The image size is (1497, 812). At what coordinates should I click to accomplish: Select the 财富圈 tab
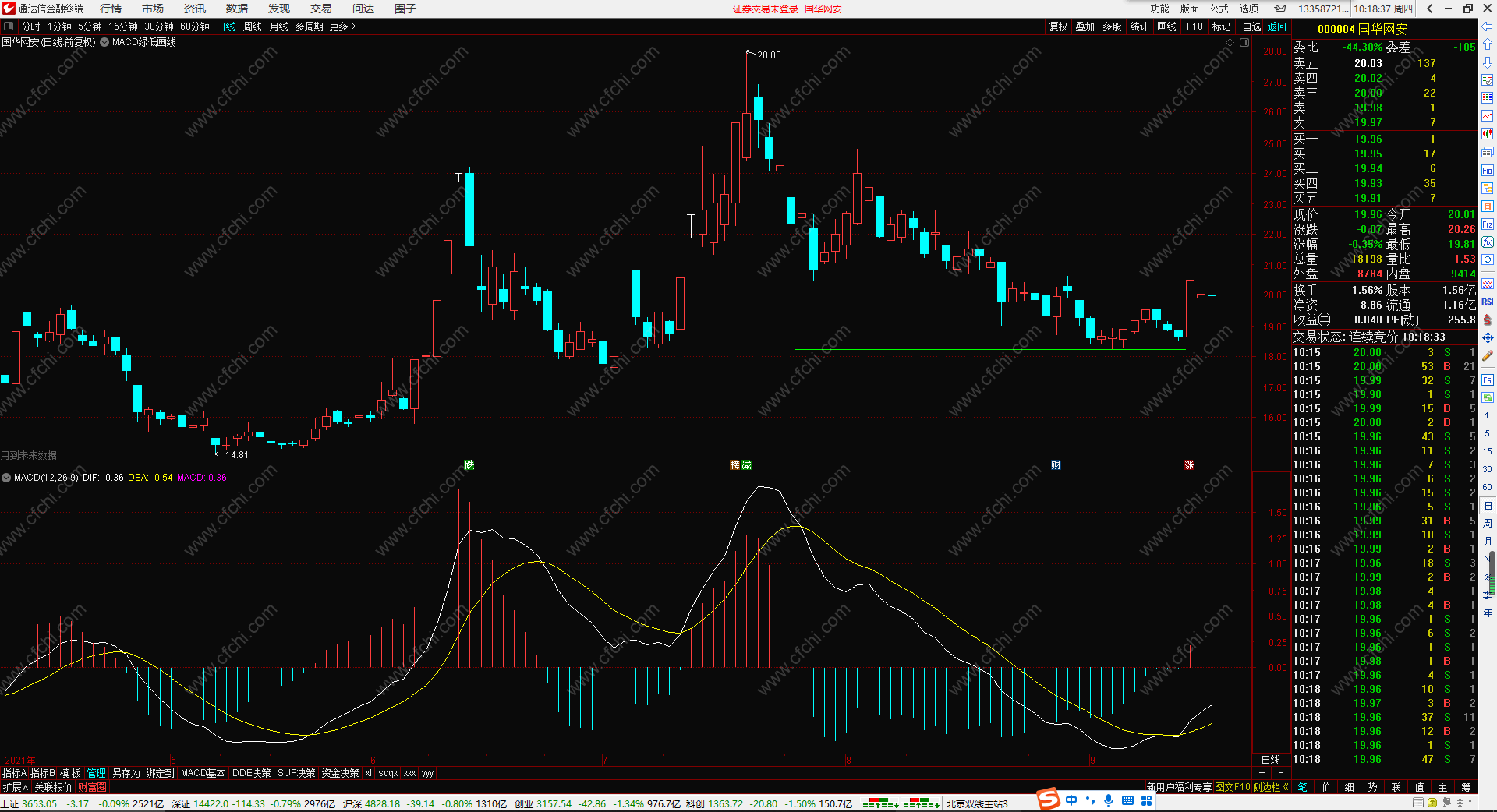pyautogui.click(x=92, y=787)
